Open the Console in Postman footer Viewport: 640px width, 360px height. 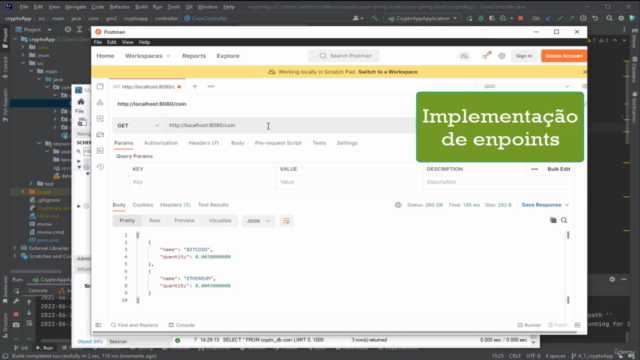click(x=182, y=325)
